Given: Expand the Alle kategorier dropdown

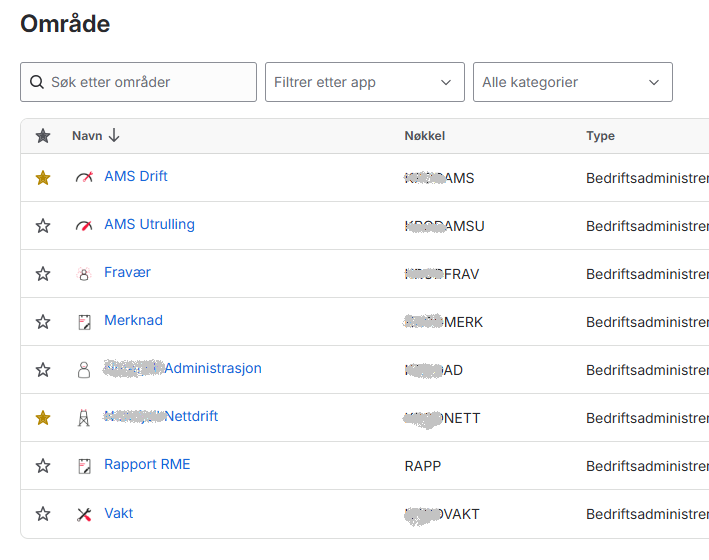Looking at the screenshot, I should tap(572, 82).
